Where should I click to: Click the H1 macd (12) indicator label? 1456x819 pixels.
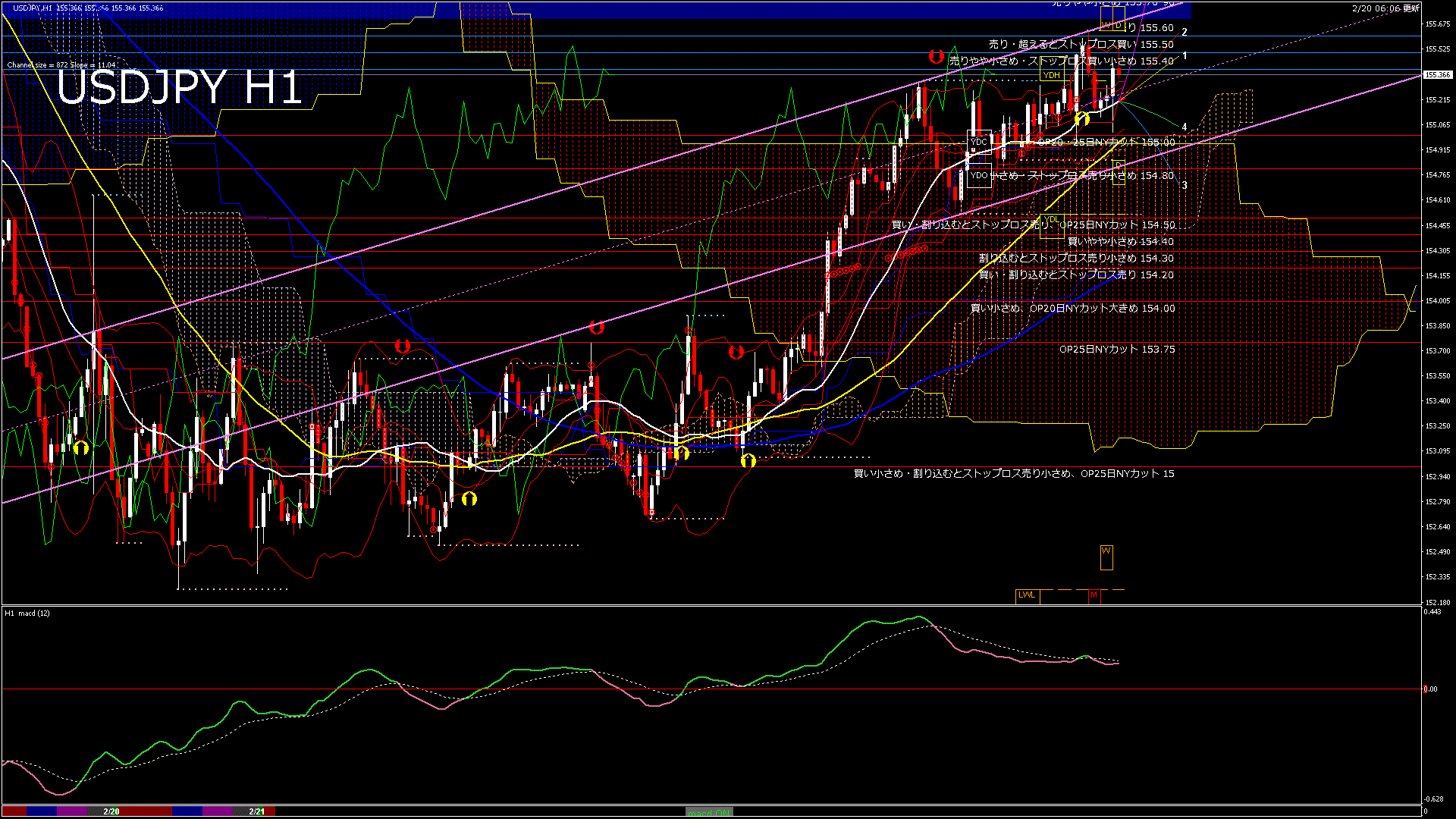tap(27, 613)
